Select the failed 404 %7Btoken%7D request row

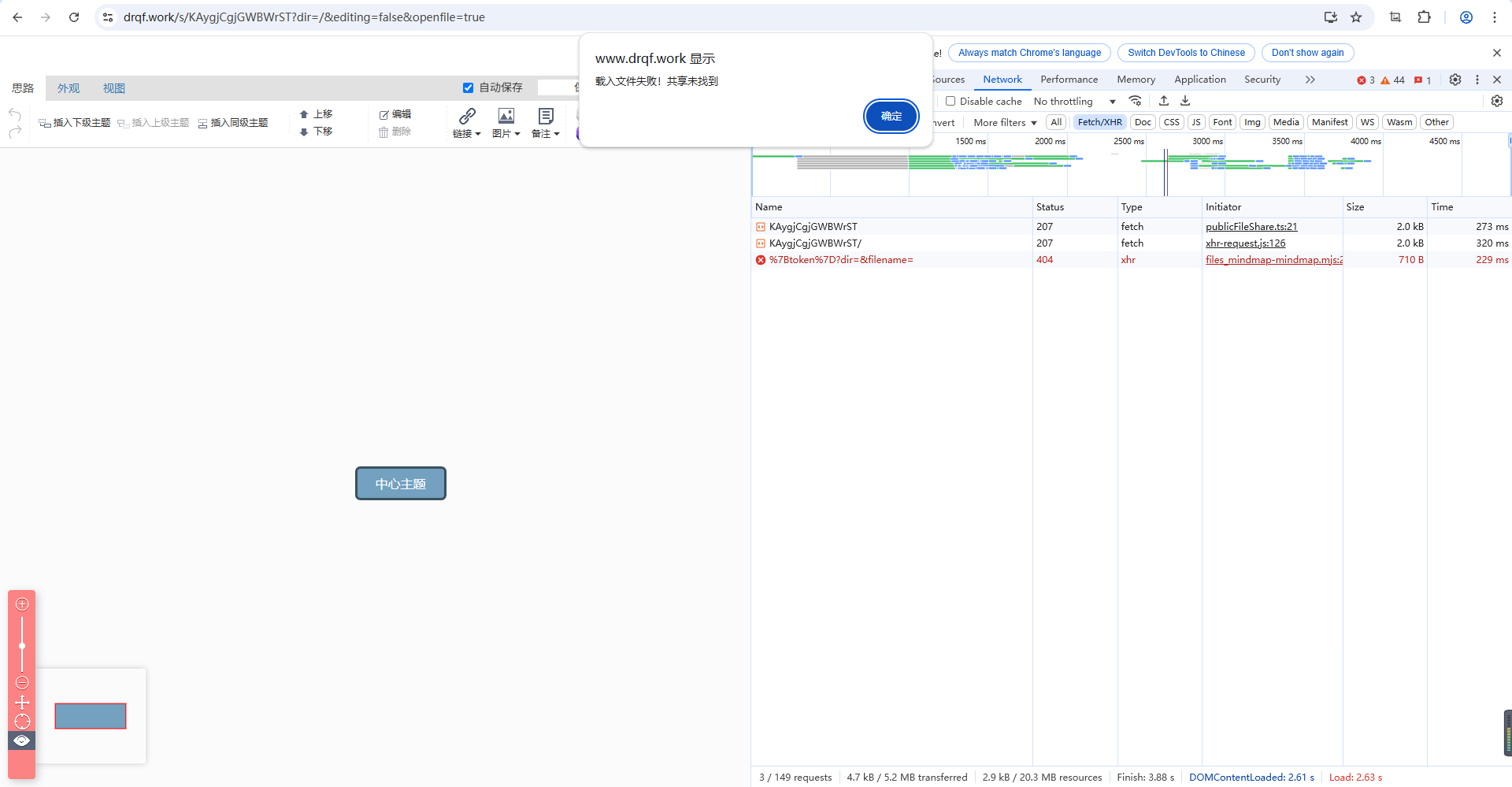coord(1131,260)
